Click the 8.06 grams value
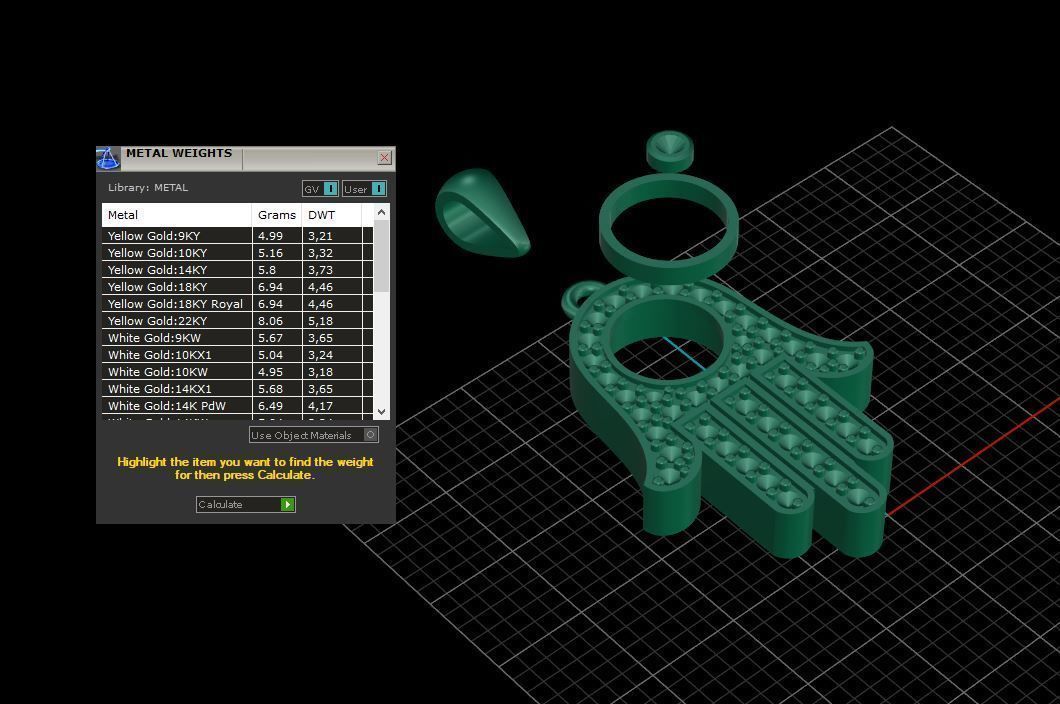This screenshot has height=704, width=1060. [270, 321]
